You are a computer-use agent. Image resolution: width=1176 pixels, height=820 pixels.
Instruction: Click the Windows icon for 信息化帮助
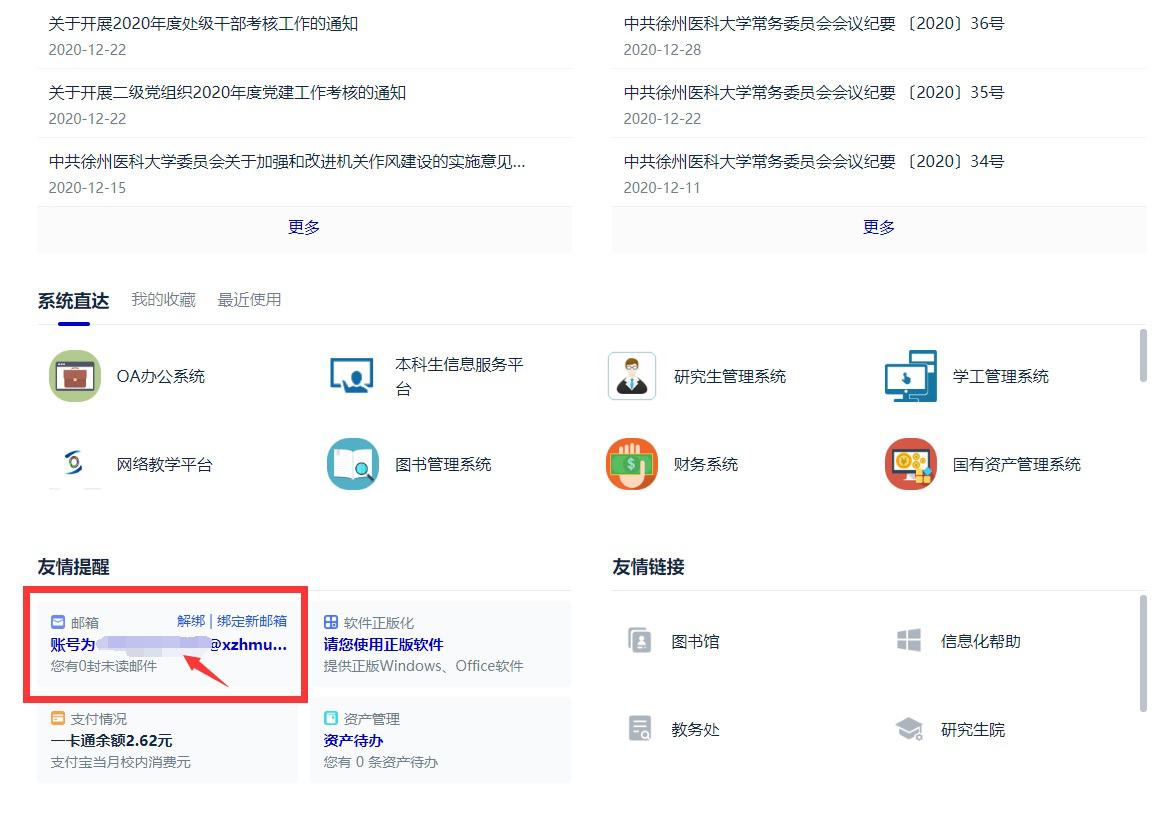tap(909, 641)
